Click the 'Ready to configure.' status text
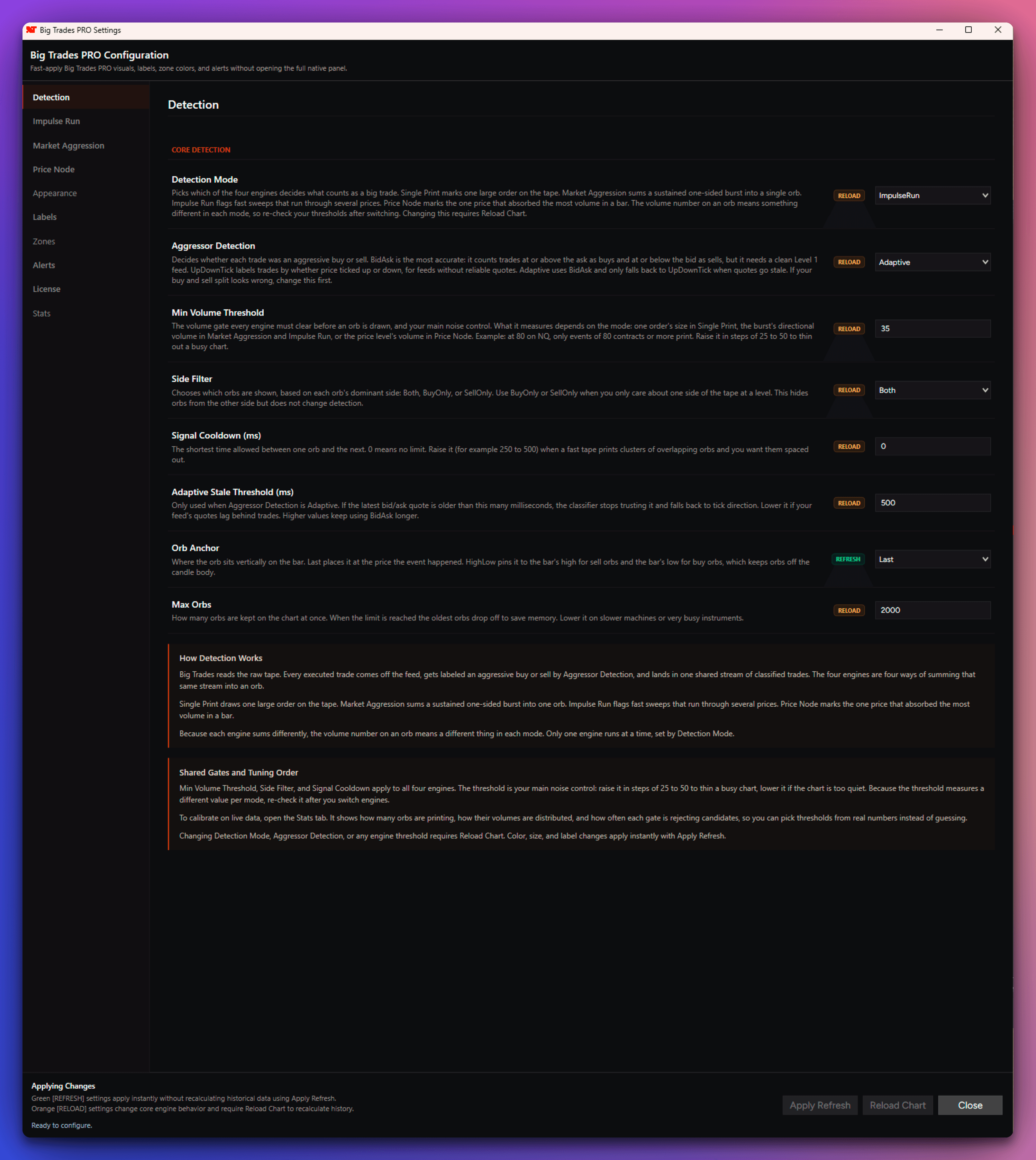 pos(61,1125)
